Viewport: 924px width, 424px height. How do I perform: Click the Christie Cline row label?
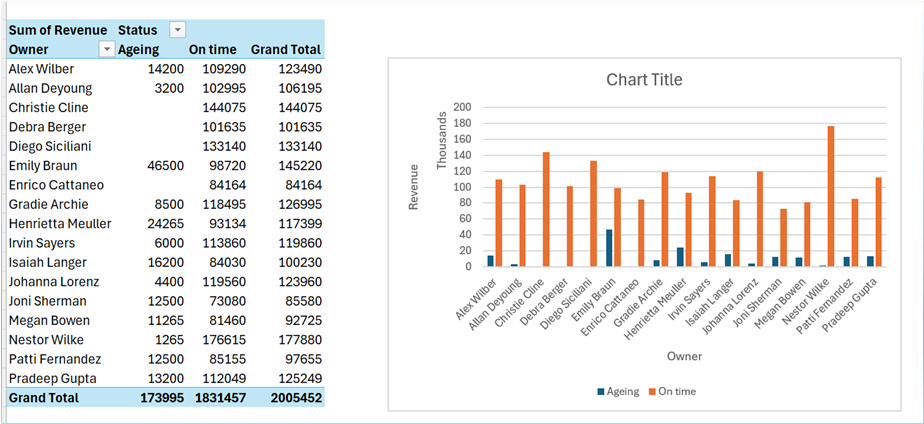(48, 107)
